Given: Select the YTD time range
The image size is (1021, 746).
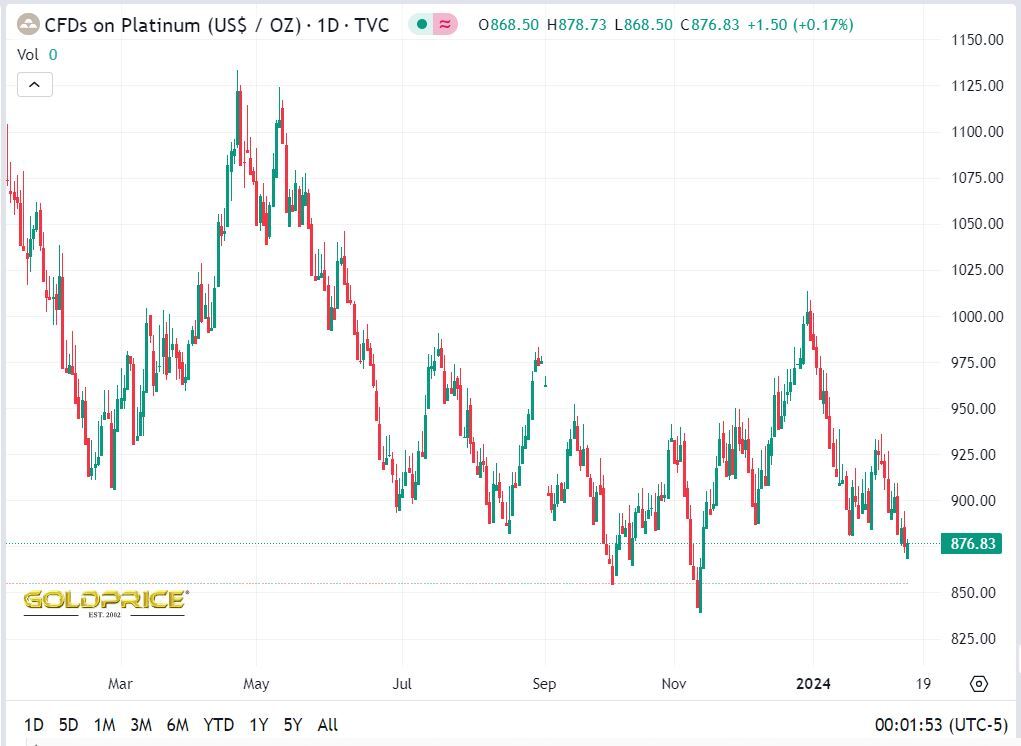Looking at the screenshot, I should coord(218,725).
